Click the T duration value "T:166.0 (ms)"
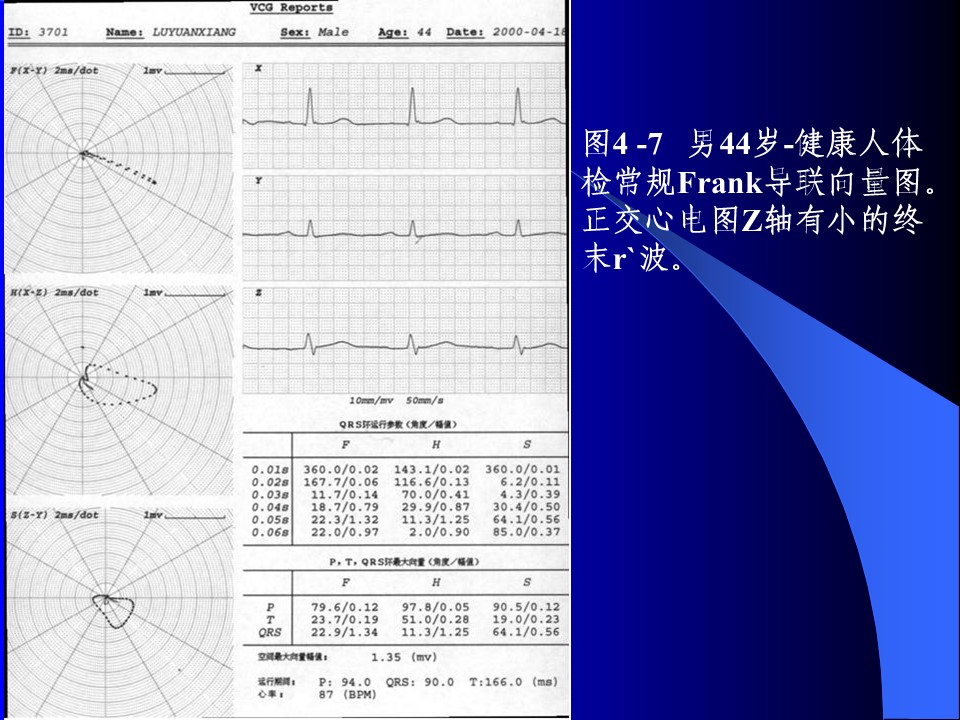Screen dimensions: 960x720 click(513, 682)
